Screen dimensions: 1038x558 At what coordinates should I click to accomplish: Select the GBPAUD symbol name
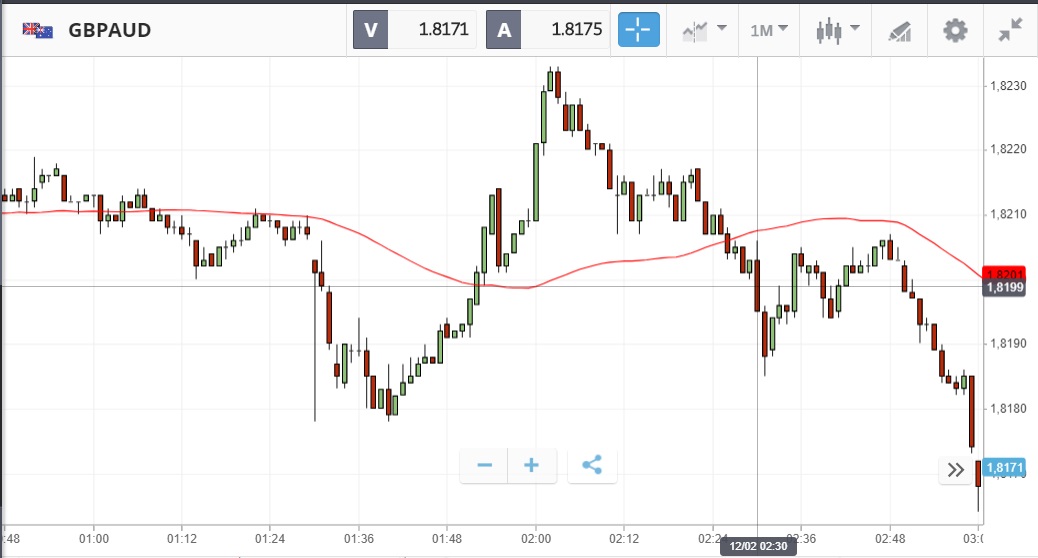point(110,30)
